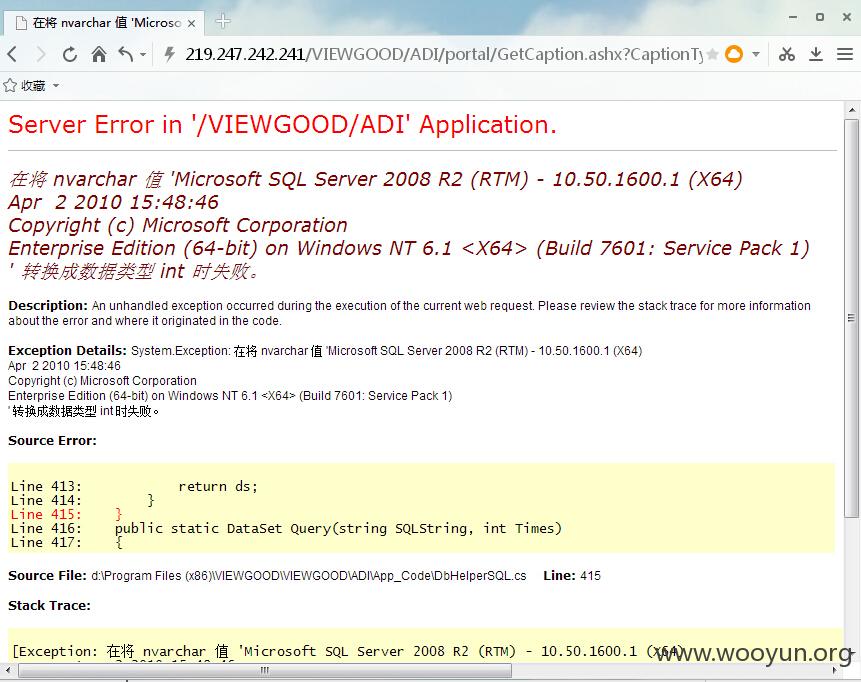Click the scroll up arrow
861x682 pixels.
pos(852,110)
